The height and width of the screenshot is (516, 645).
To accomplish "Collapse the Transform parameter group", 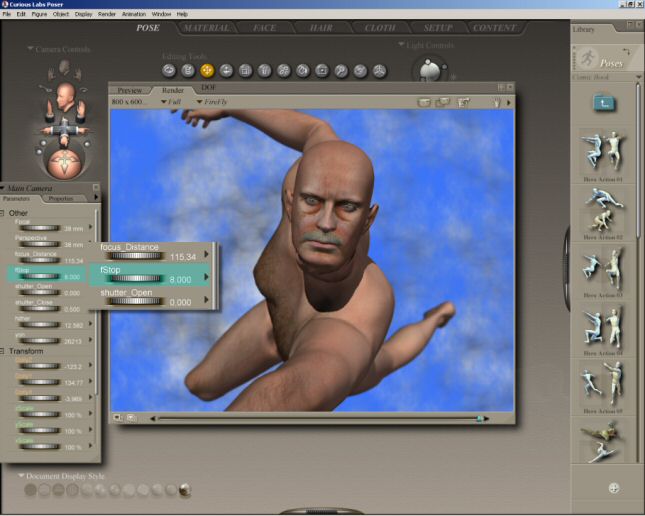I will pos(2,351).
